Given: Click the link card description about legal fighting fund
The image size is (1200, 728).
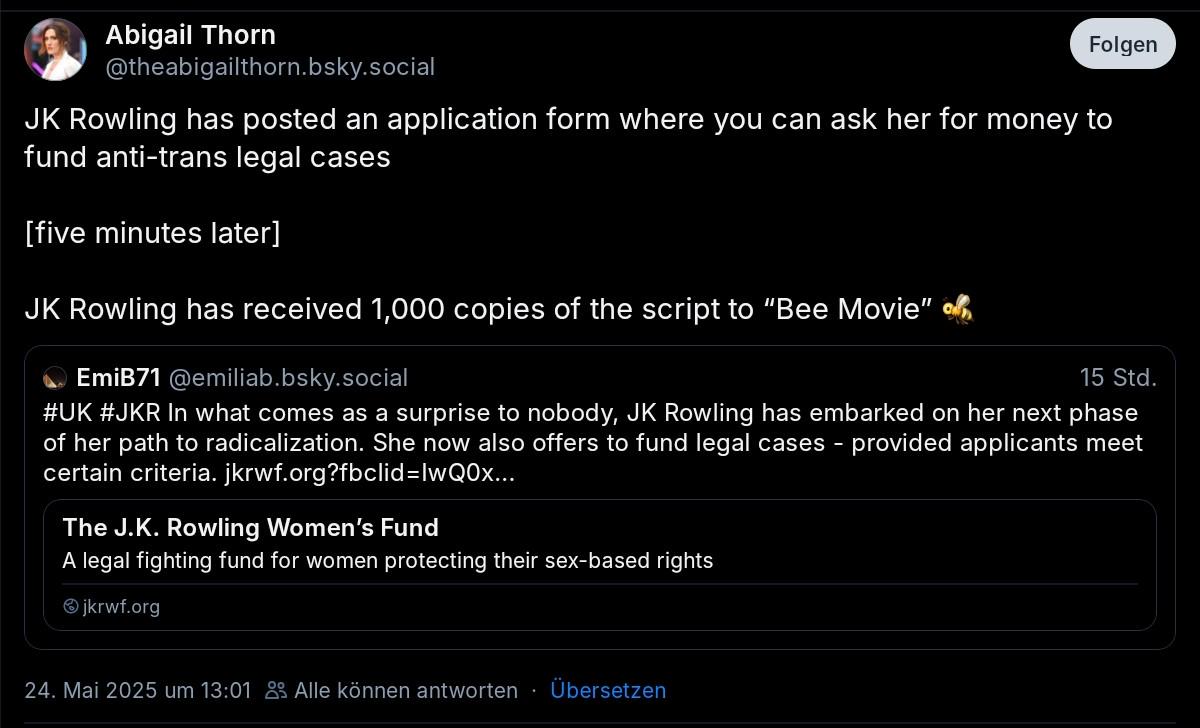Looking at the screenshot, I should 387,561.
